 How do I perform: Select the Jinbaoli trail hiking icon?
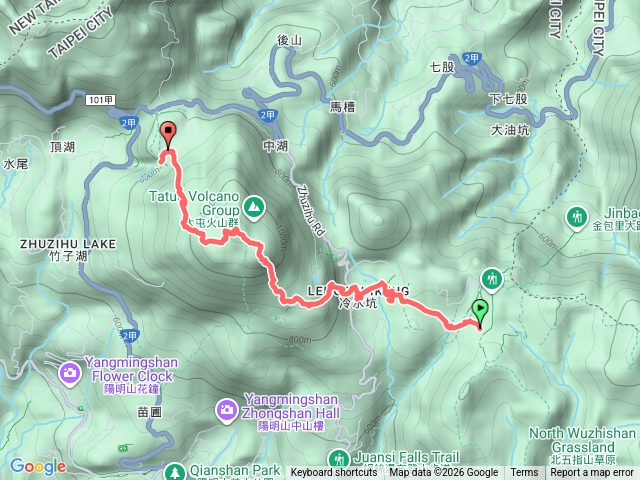[576, 218]
